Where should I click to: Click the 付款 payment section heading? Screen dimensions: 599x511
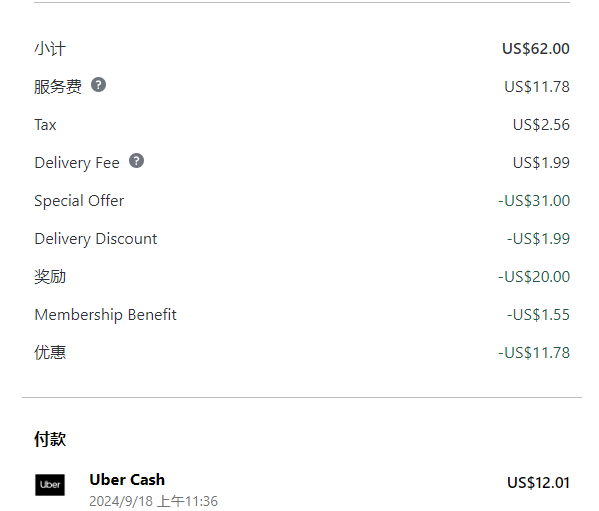(50, 439)
